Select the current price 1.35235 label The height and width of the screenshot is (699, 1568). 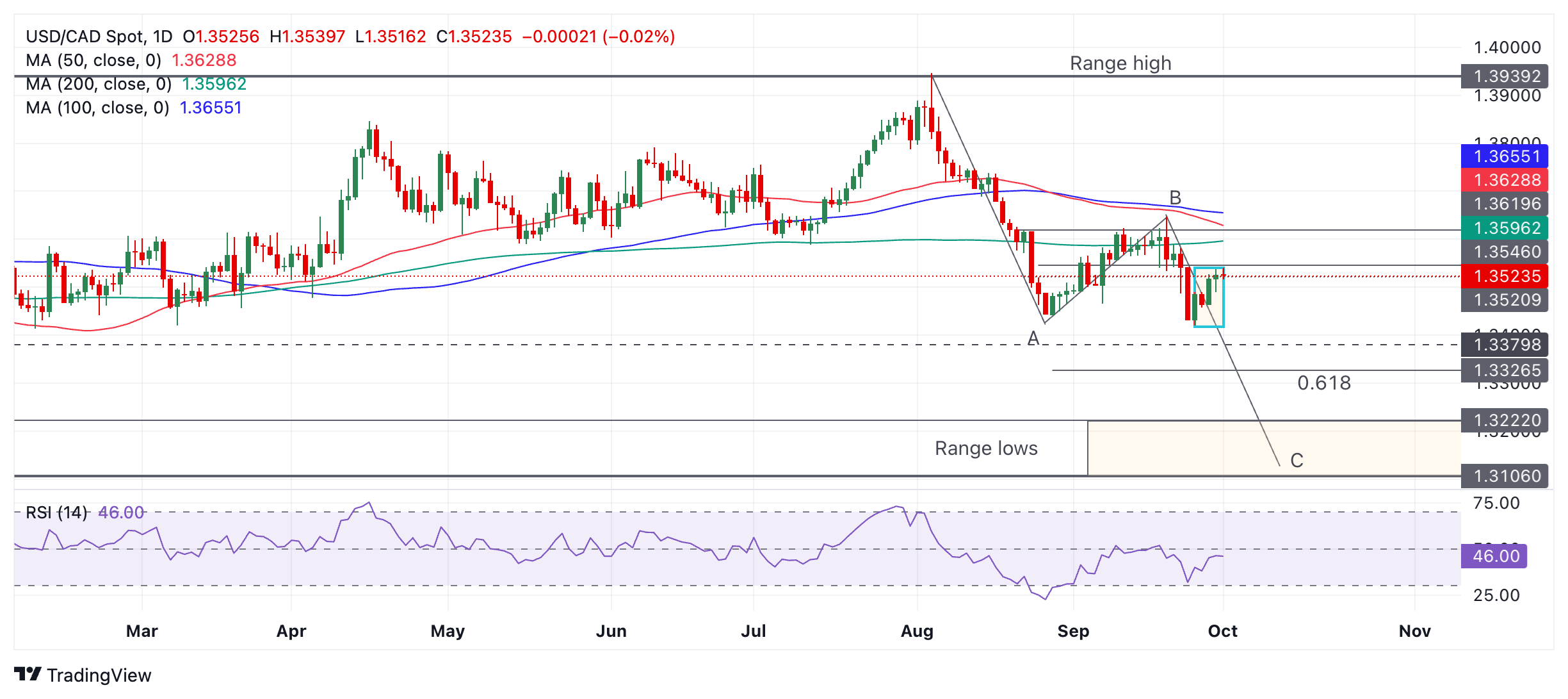[x=1504, y=276]
